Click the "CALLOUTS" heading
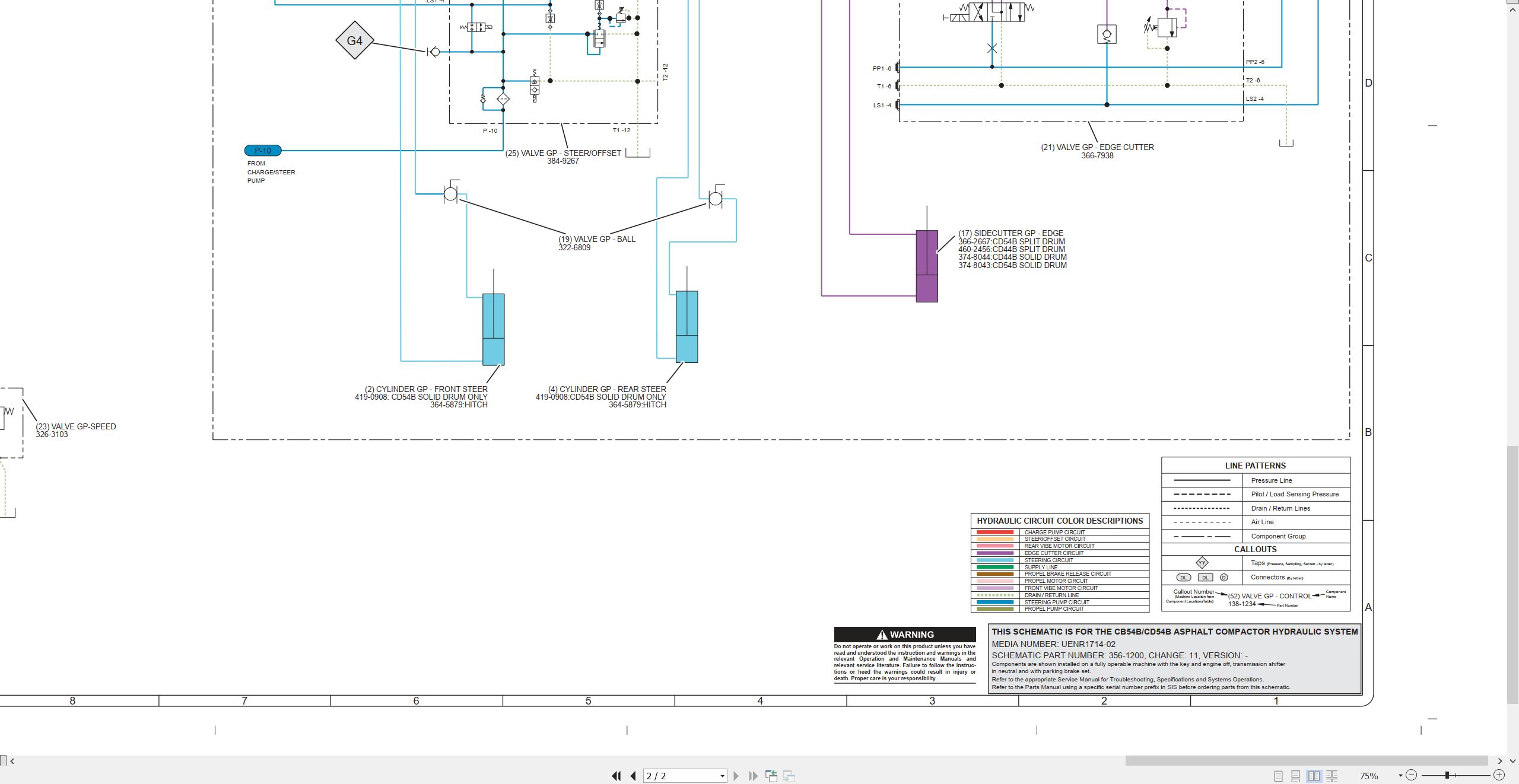This screenshot has width=1519, height=784. (1256, 549)
